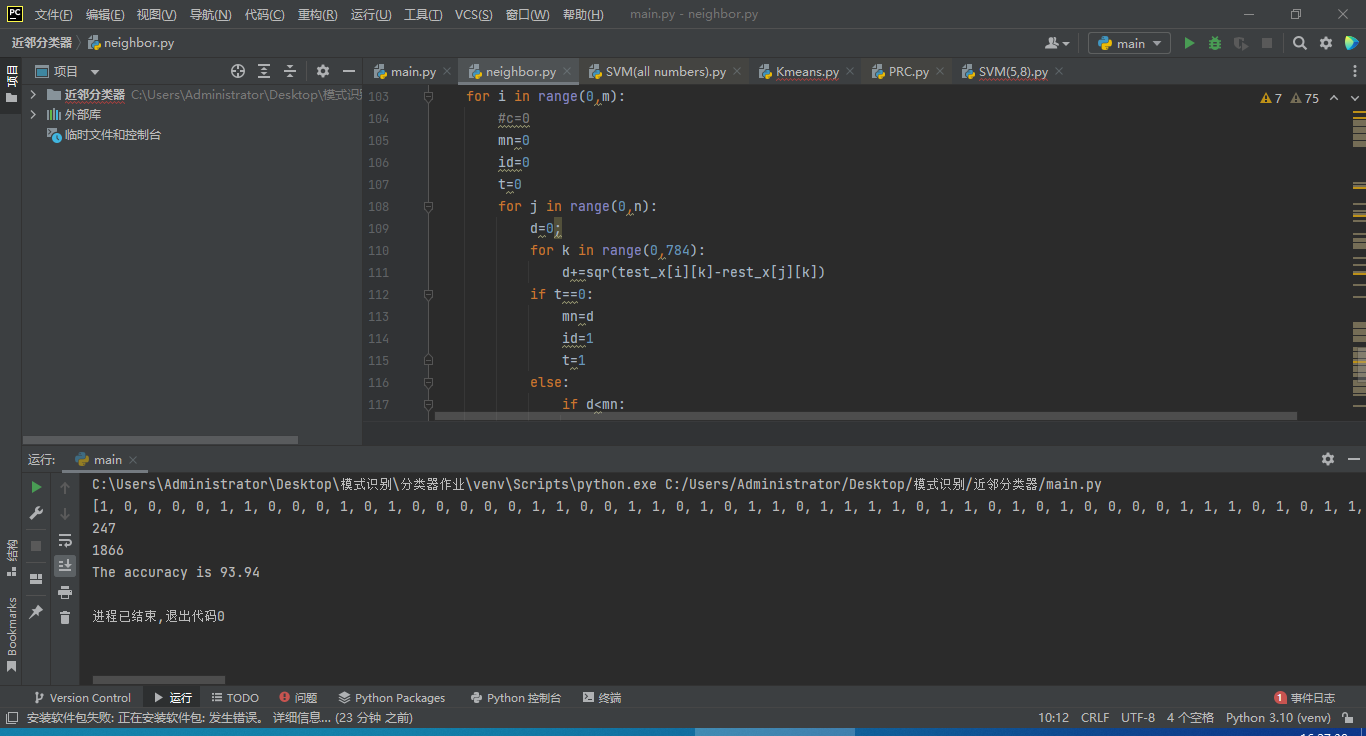Click the editor horizontal scrollbar
This screenshot has width=1366, height=736.
pos(865,416)
